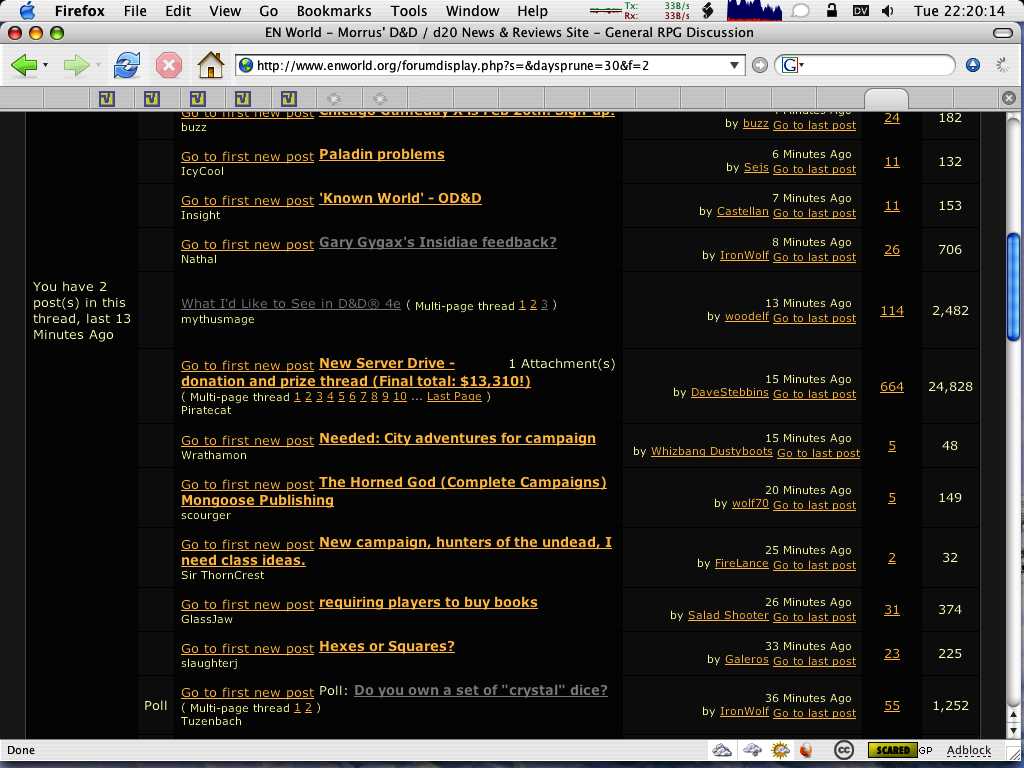Click the padlock icon in the menu bar
This screenshot has width=1024, height=768.
click(832, 10)
